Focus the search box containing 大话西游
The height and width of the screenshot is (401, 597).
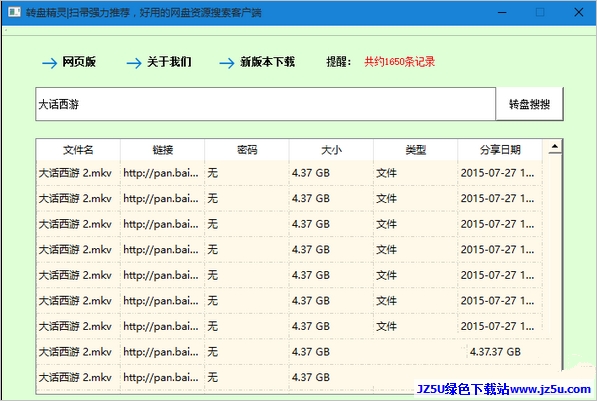(x=266, y=104)
